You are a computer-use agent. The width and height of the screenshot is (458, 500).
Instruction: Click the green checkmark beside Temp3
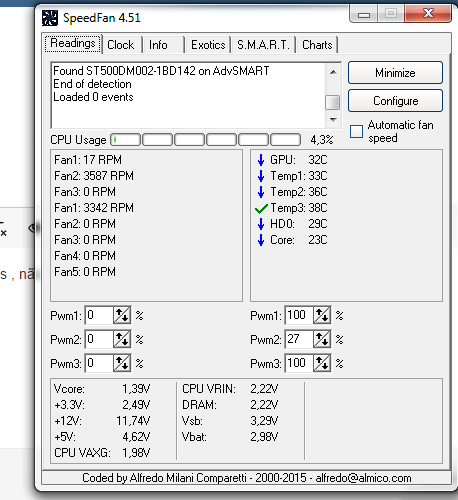(261, 209)
